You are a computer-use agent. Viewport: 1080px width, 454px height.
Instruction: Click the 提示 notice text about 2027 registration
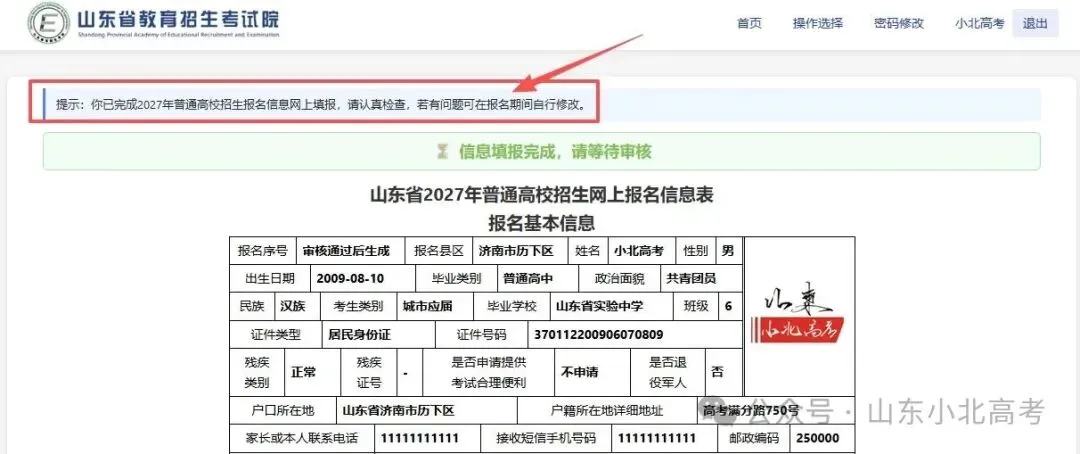coord(322,105)
